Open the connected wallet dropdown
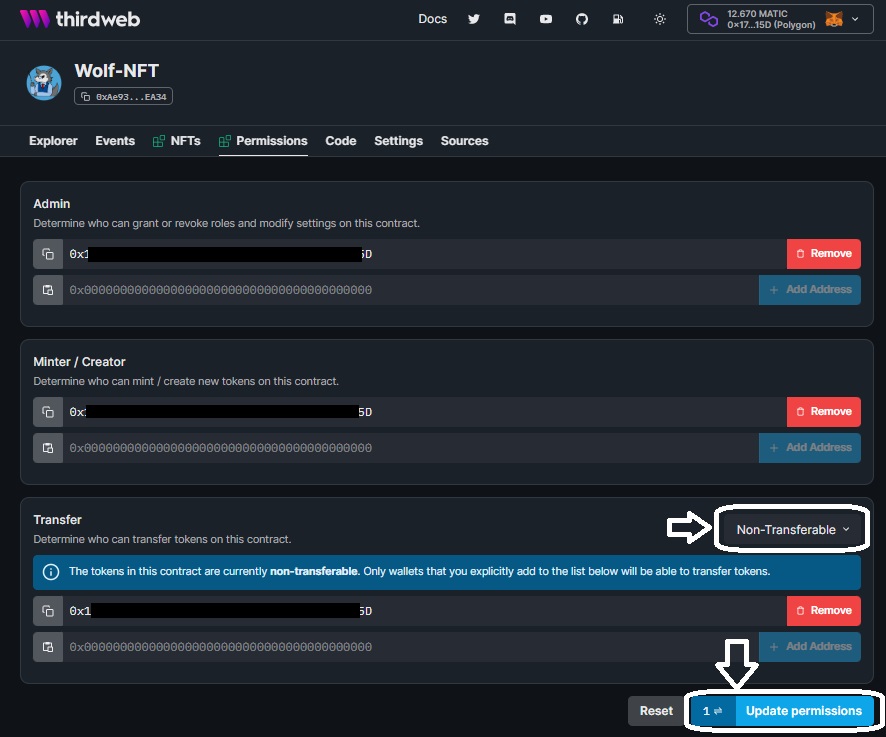 point(780,19)
